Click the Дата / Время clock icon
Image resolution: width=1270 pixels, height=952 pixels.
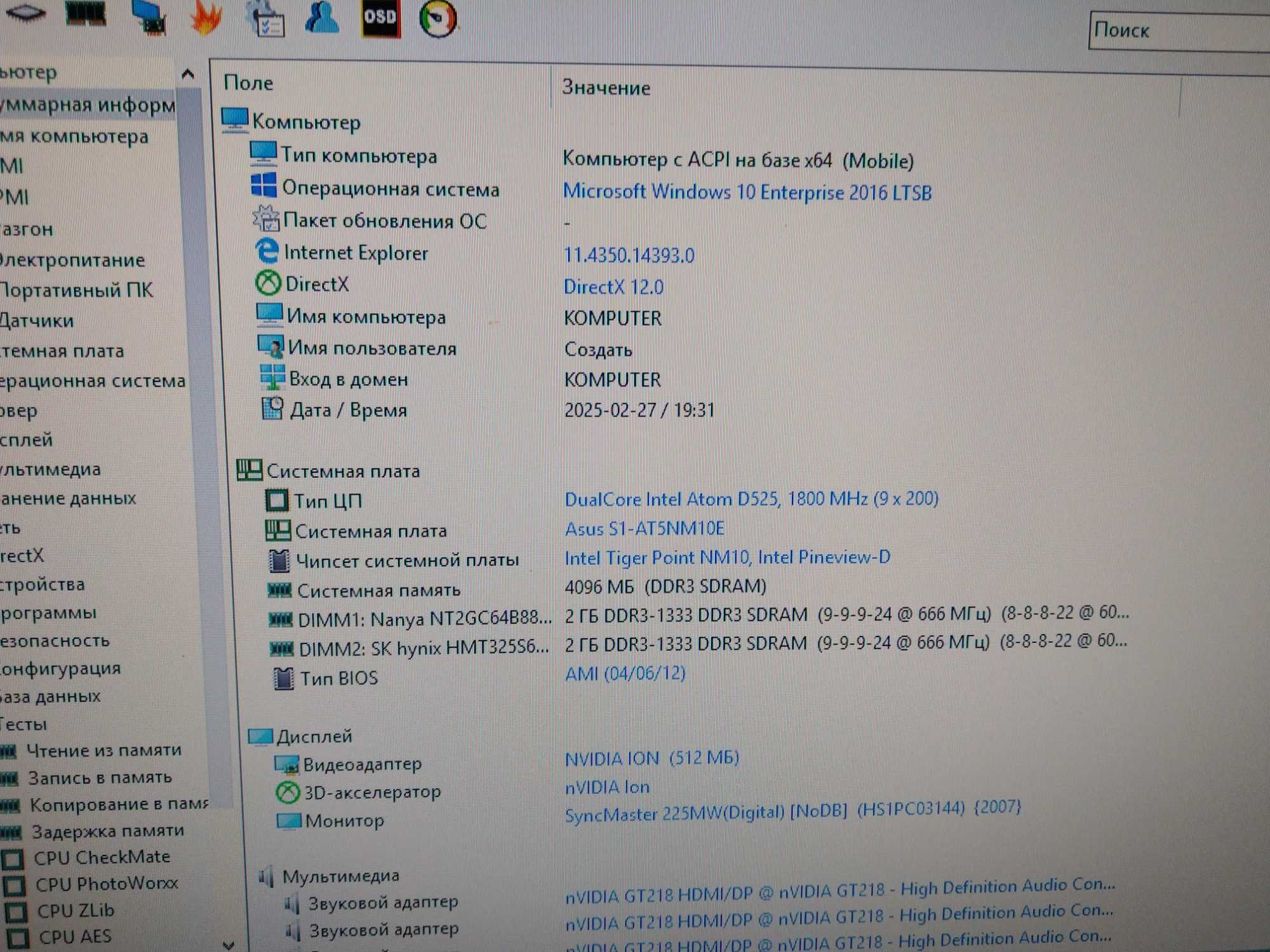[x=272, y=408]
